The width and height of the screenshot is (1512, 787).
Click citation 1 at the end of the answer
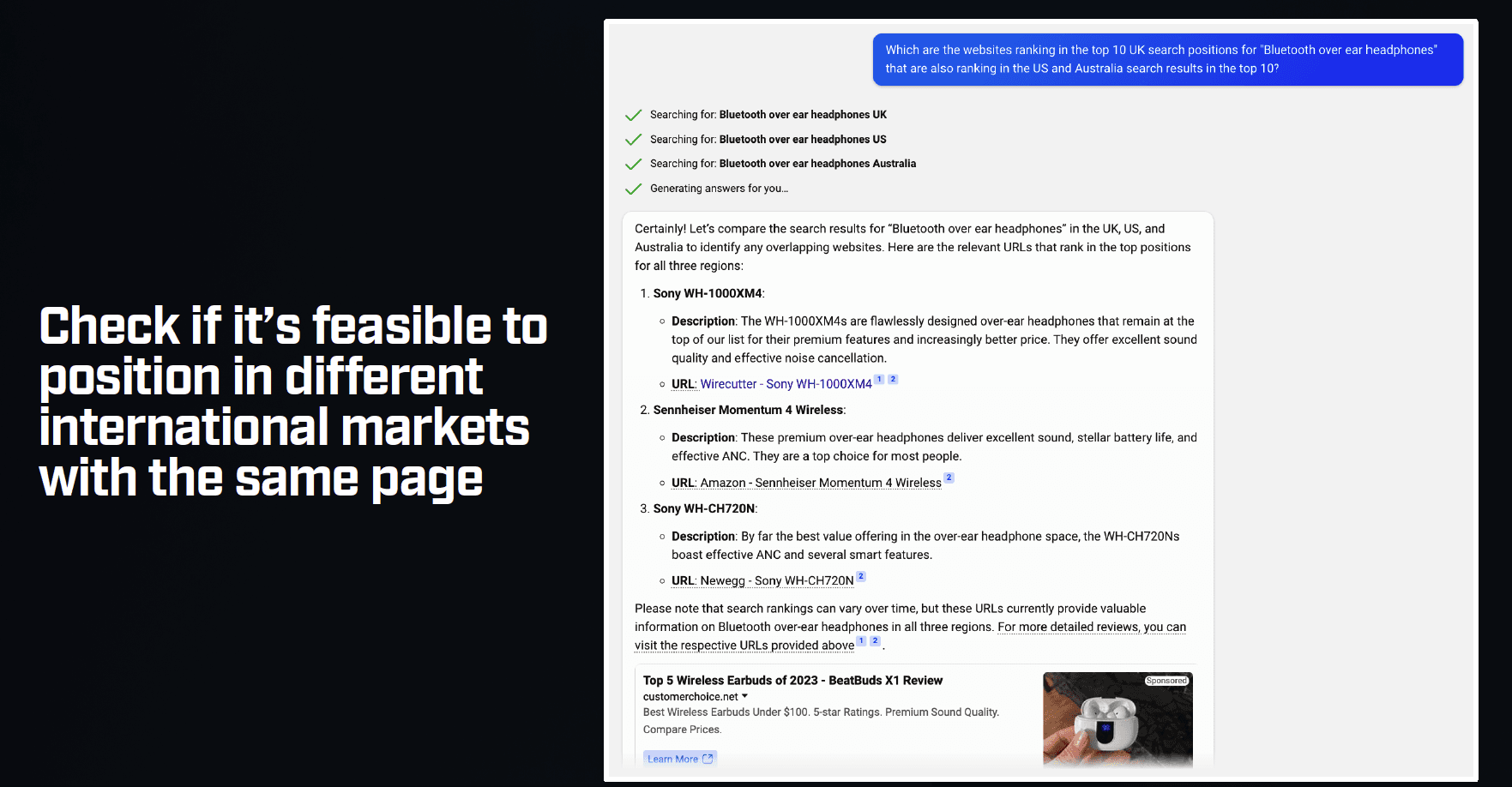point(860,640)
